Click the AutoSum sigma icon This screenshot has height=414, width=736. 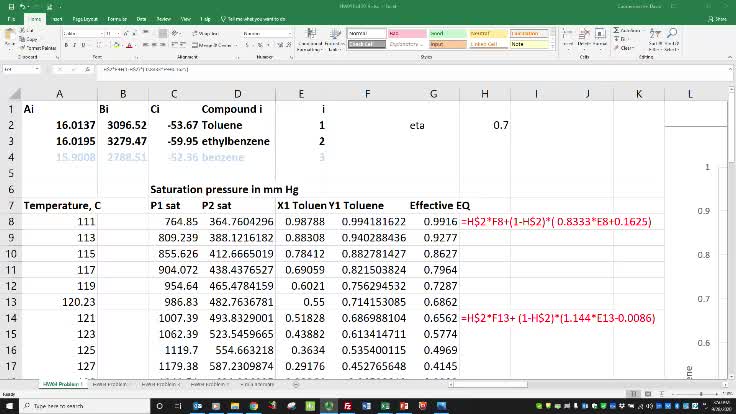618,32
